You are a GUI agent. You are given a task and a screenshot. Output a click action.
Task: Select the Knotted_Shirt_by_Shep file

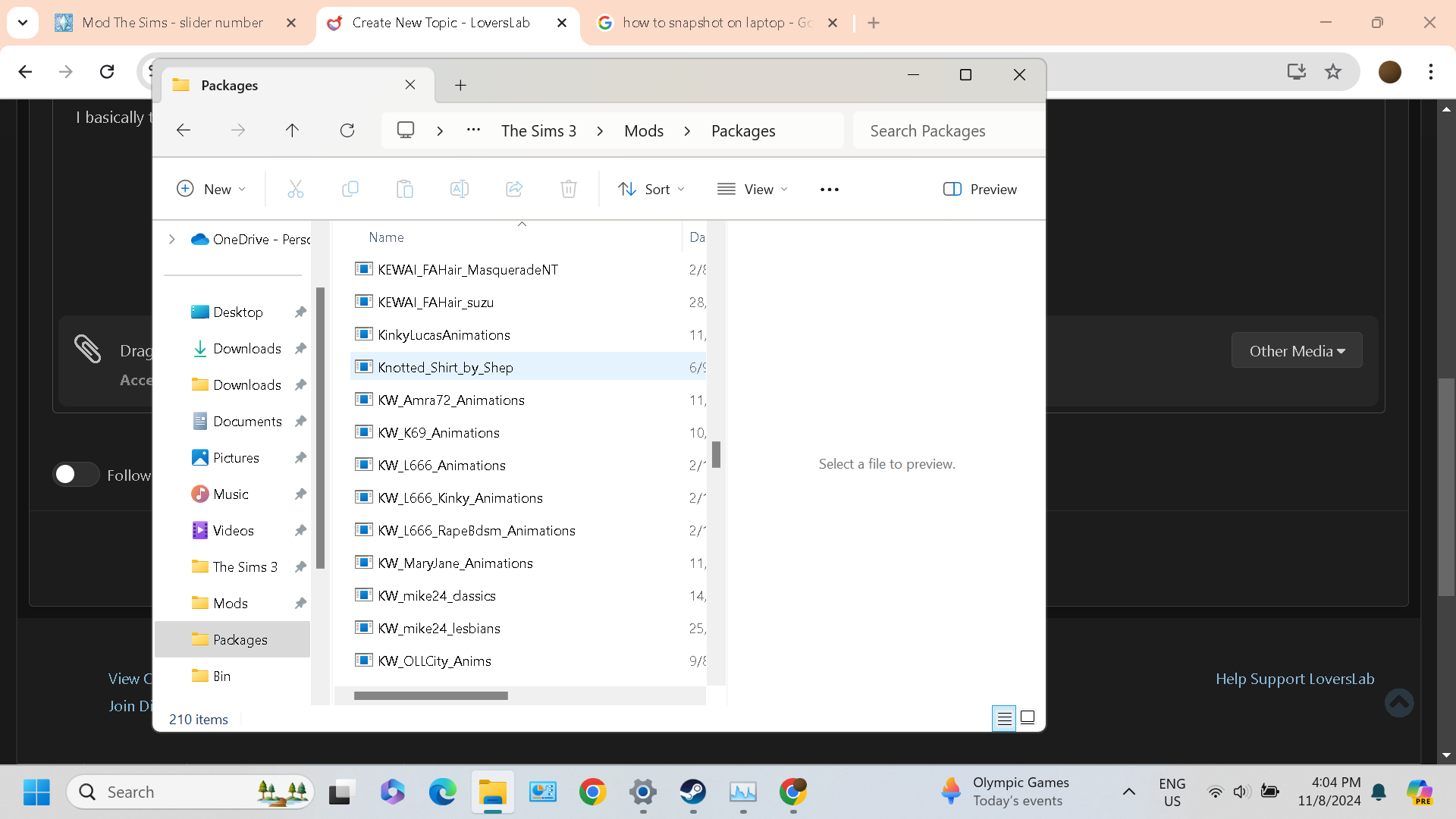[529, 367]
